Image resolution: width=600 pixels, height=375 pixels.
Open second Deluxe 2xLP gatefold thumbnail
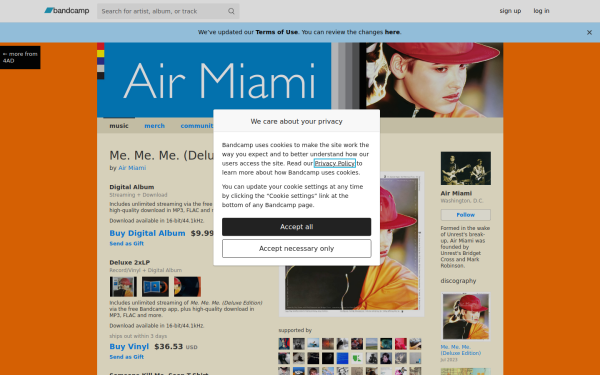pyautogui.click(x=155, y=287)
